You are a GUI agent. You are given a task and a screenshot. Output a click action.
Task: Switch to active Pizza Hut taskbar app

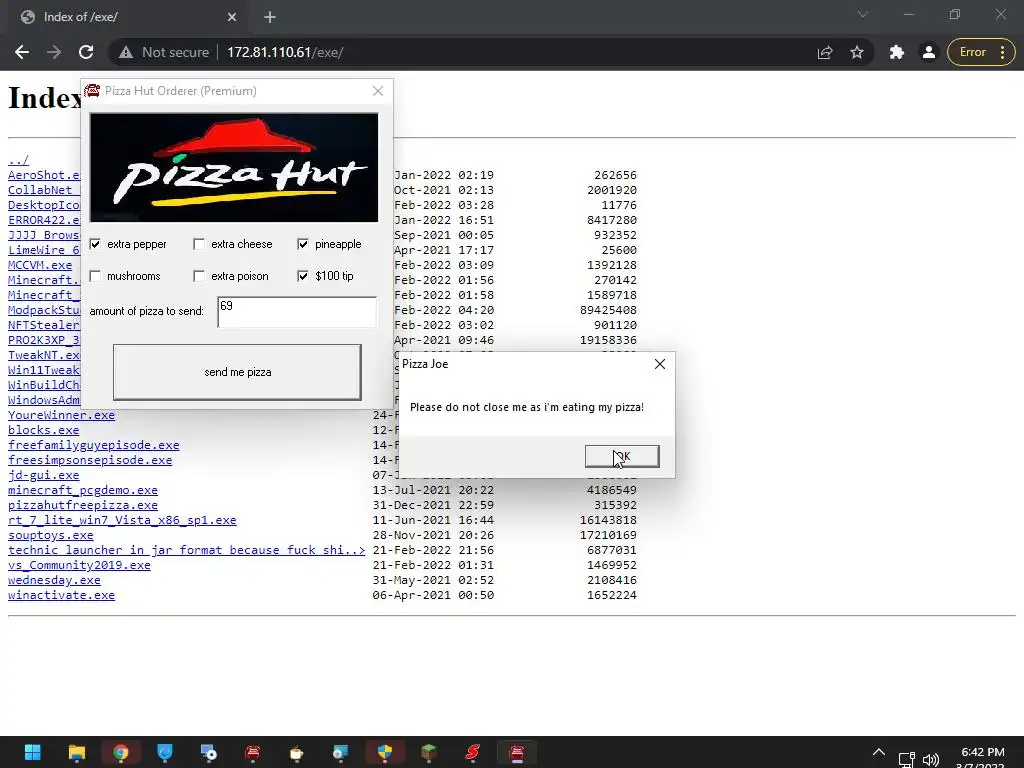pos(517,752)
